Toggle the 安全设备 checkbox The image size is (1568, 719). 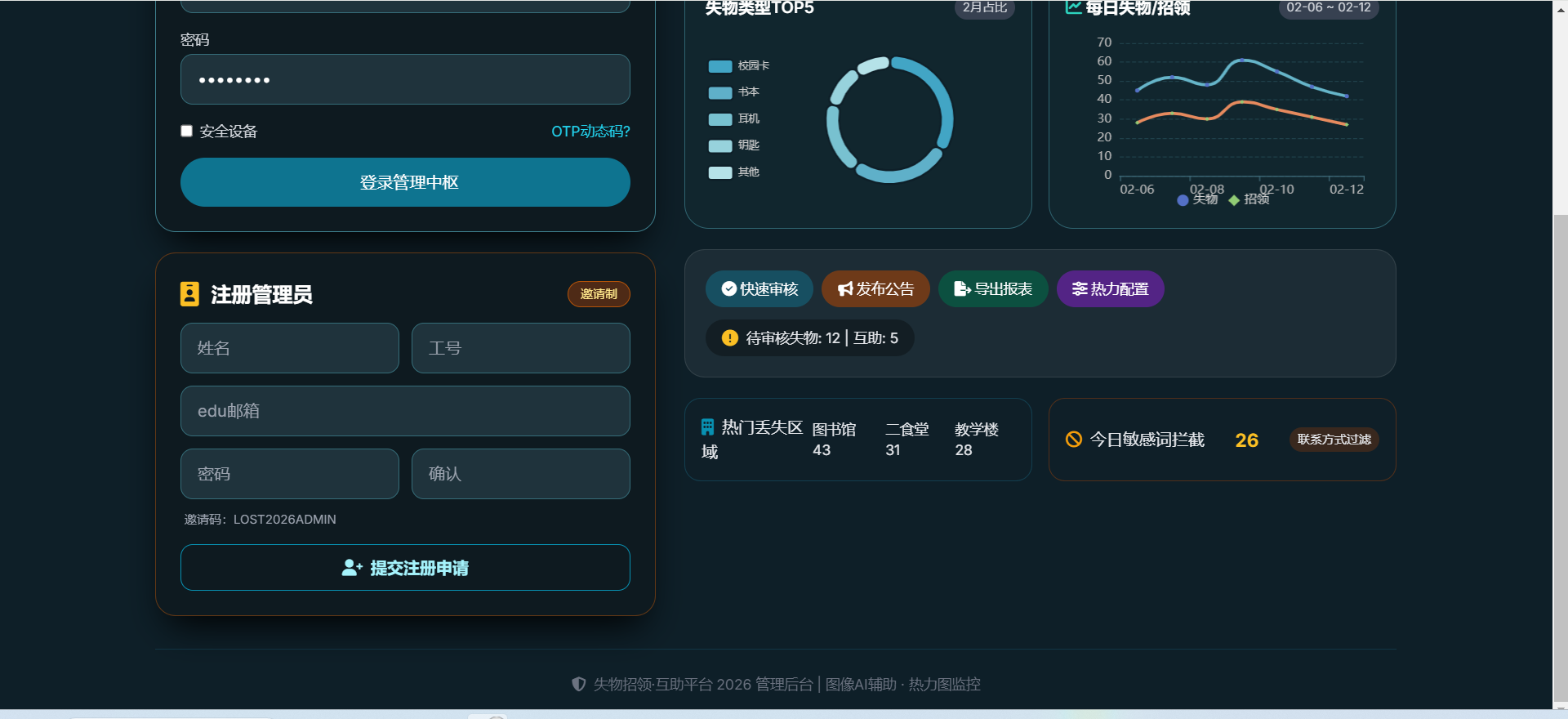click(x=186, y=131)
